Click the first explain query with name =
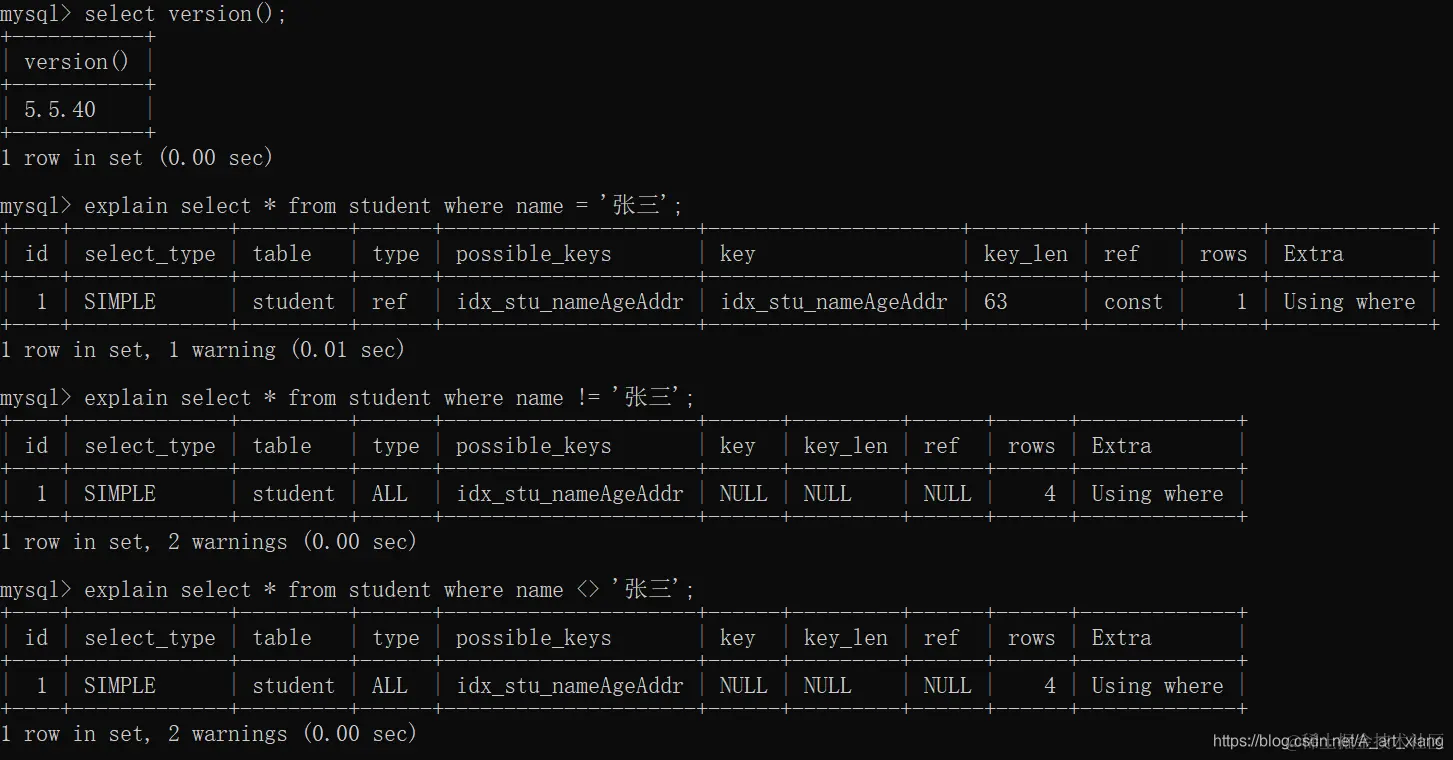The height and width of the screenshot is (760, 1453). tap(341, 206)
